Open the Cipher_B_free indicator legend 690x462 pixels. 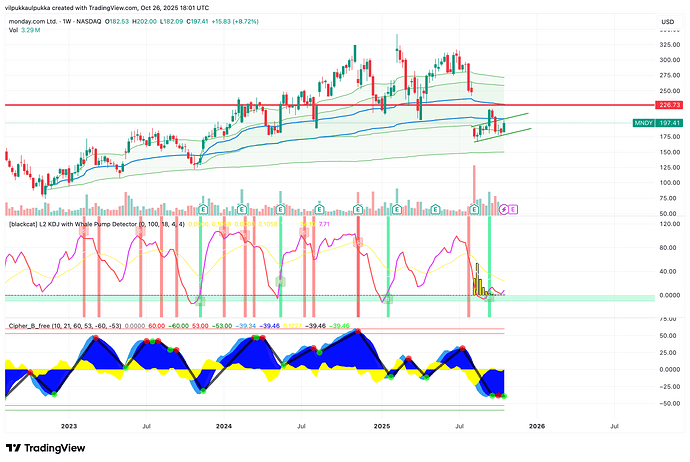(65, 326)
